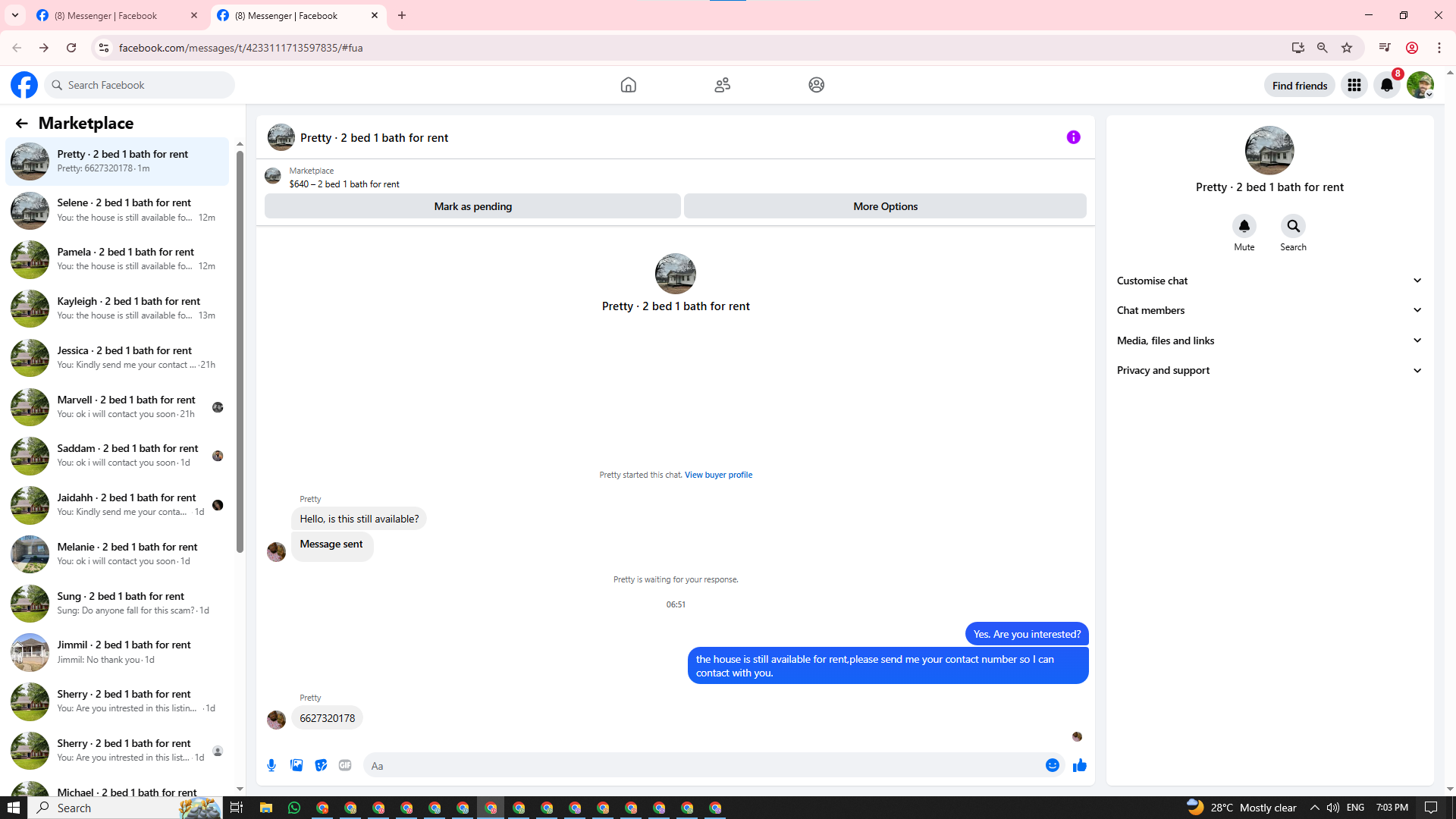Open the notifications bell

(1386, 85)
